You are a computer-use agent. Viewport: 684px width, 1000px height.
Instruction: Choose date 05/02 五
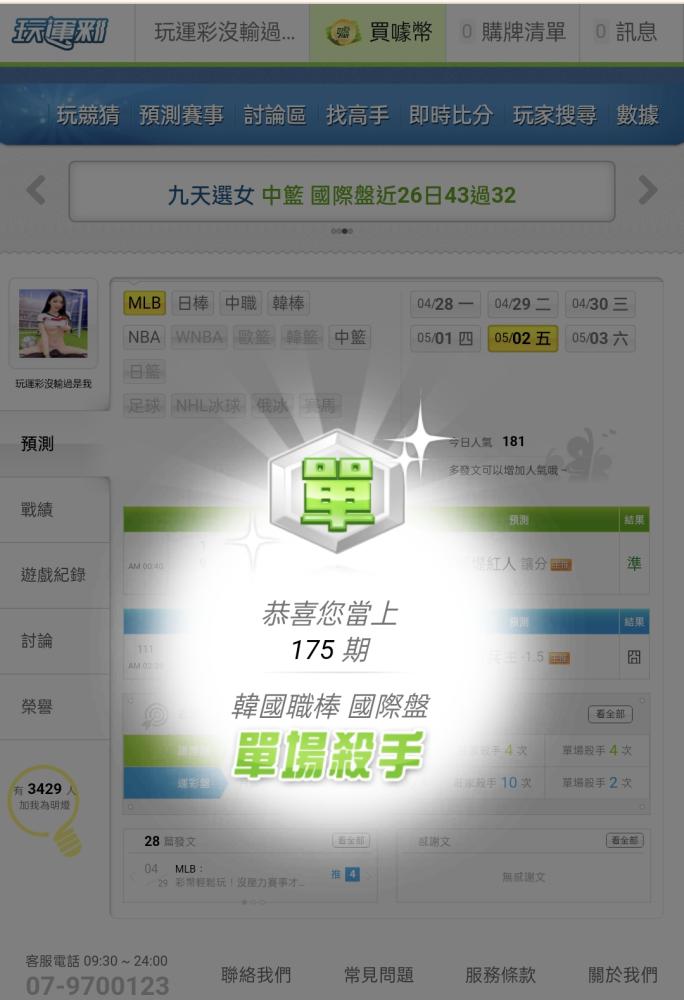click(x=523, y=338)
